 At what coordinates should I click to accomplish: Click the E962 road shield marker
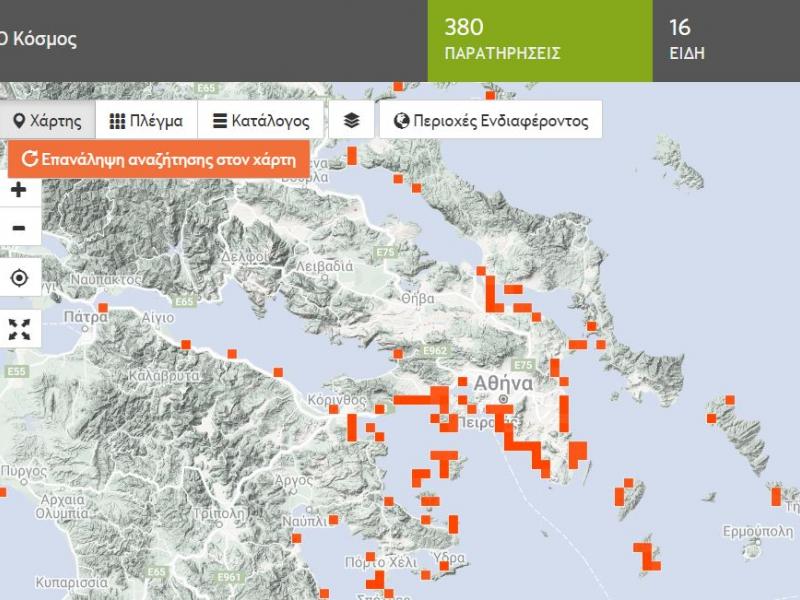[x=435, y=352]
